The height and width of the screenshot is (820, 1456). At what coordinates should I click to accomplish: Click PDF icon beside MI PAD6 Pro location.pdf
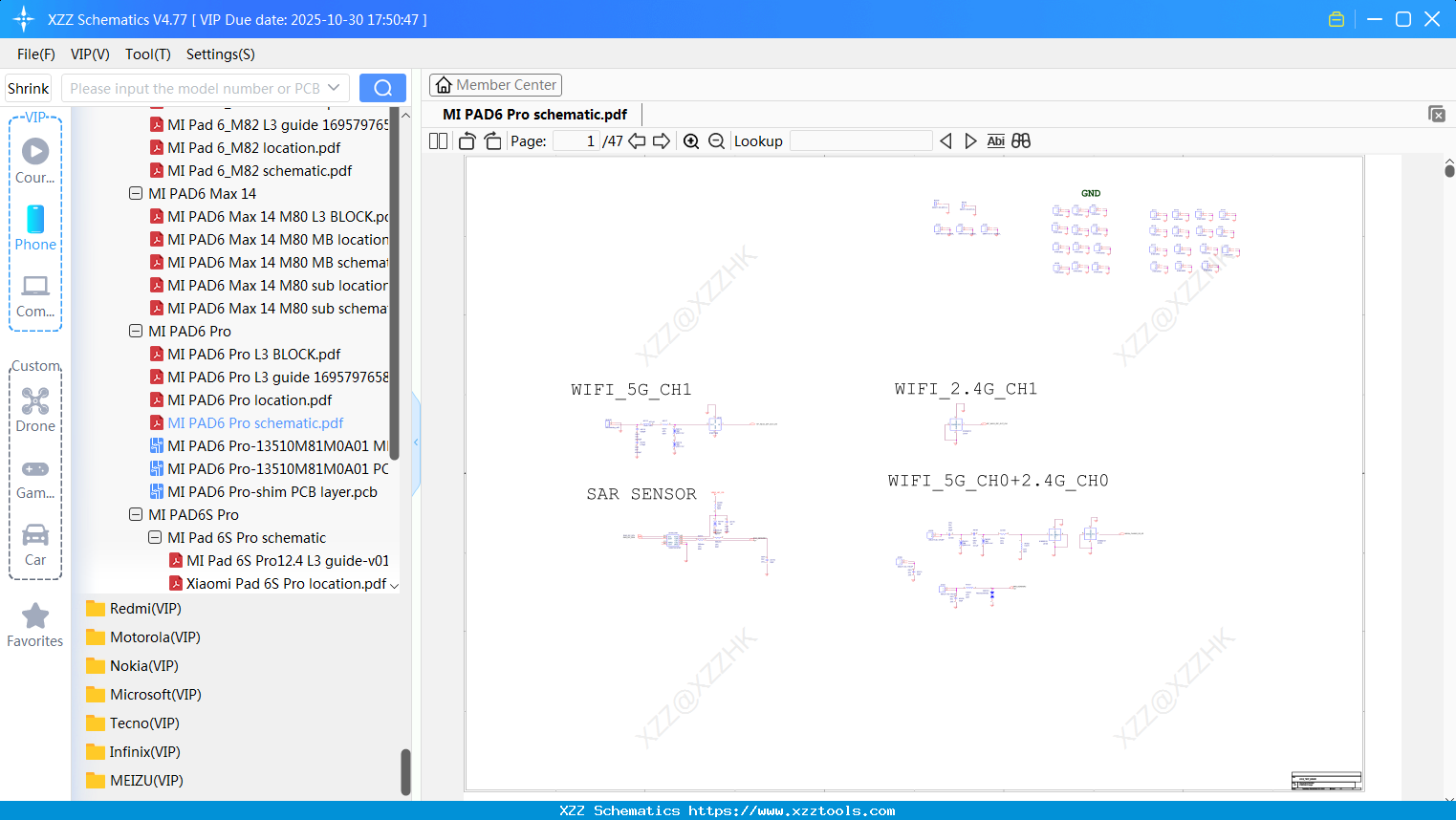157,400
